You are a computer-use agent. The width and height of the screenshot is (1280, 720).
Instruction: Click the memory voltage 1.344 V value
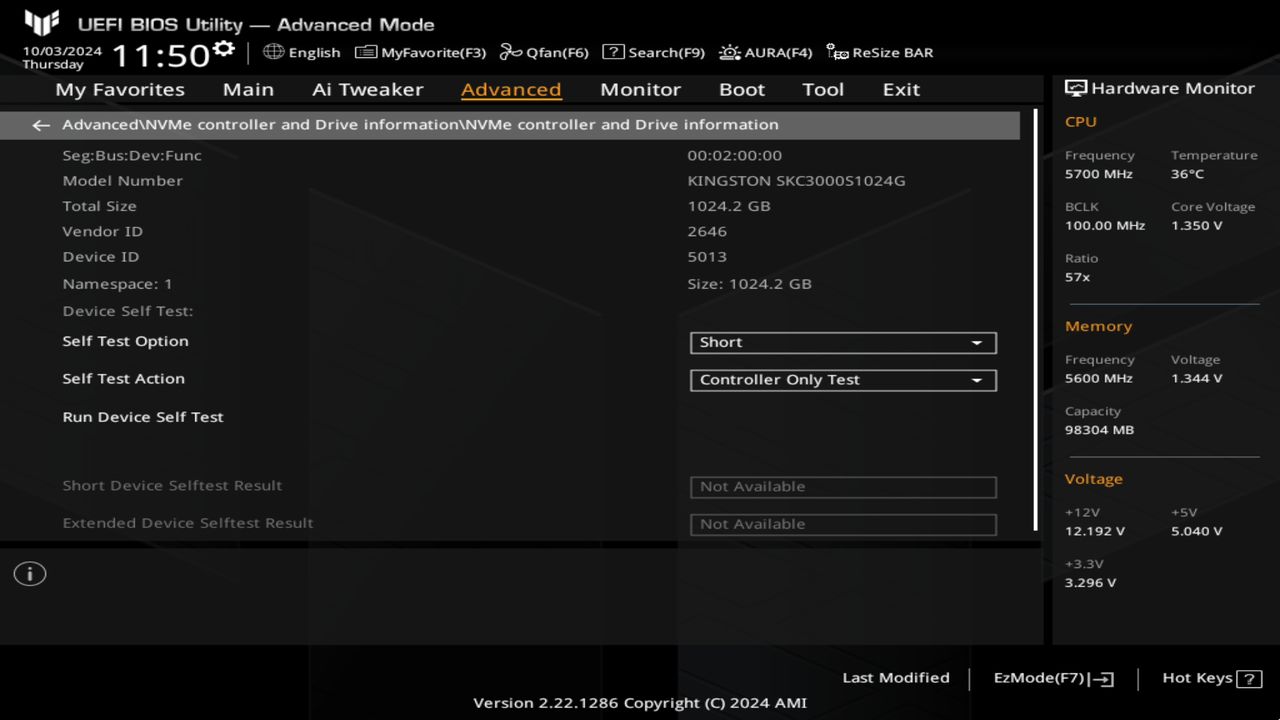click(x=1196, y=379)
